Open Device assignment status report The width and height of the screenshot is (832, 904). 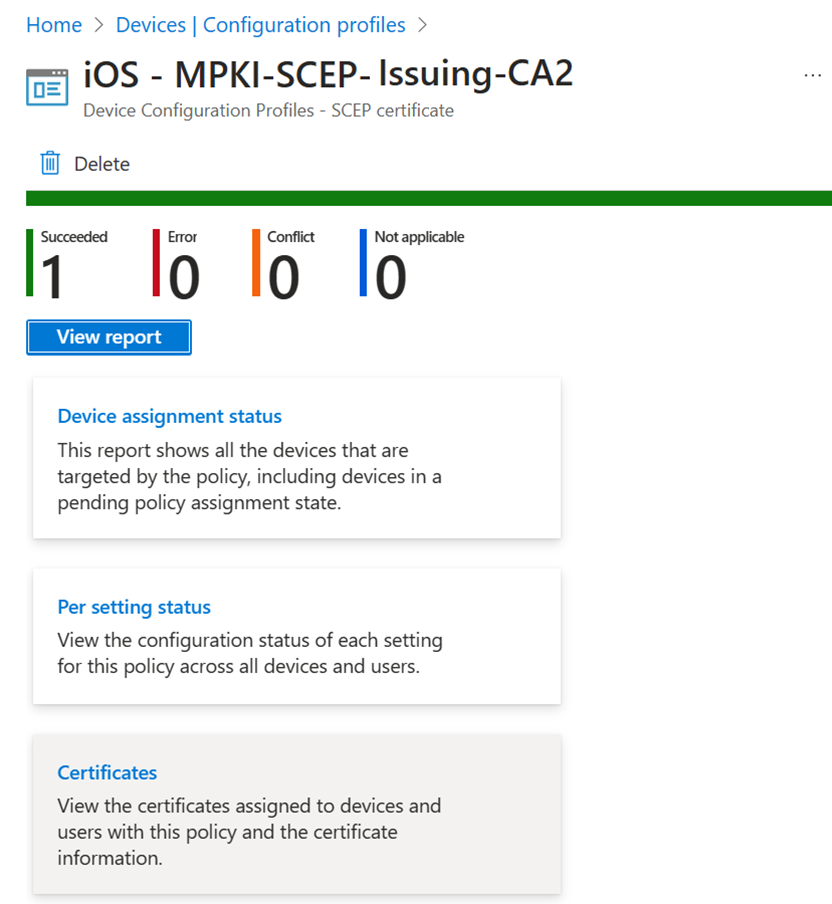click(169, 416)
